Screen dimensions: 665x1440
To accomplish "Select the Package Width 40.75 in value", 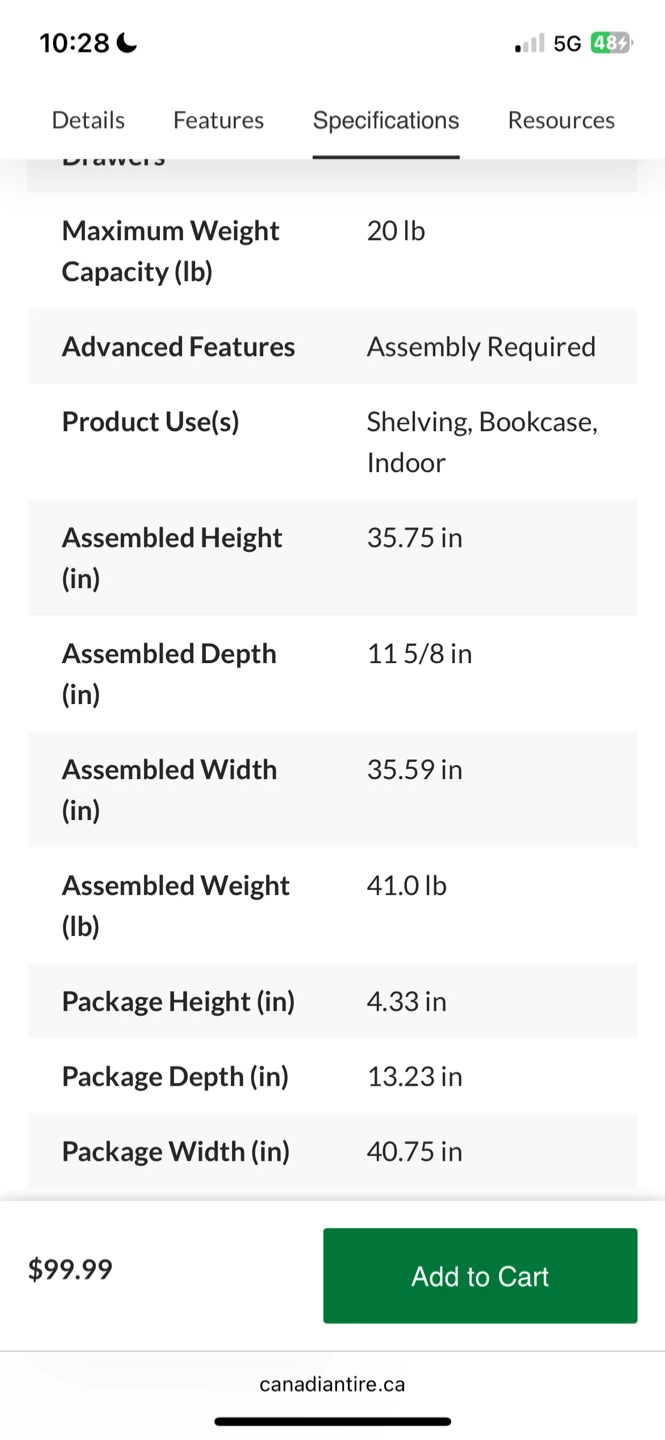I will point(414,1152).
